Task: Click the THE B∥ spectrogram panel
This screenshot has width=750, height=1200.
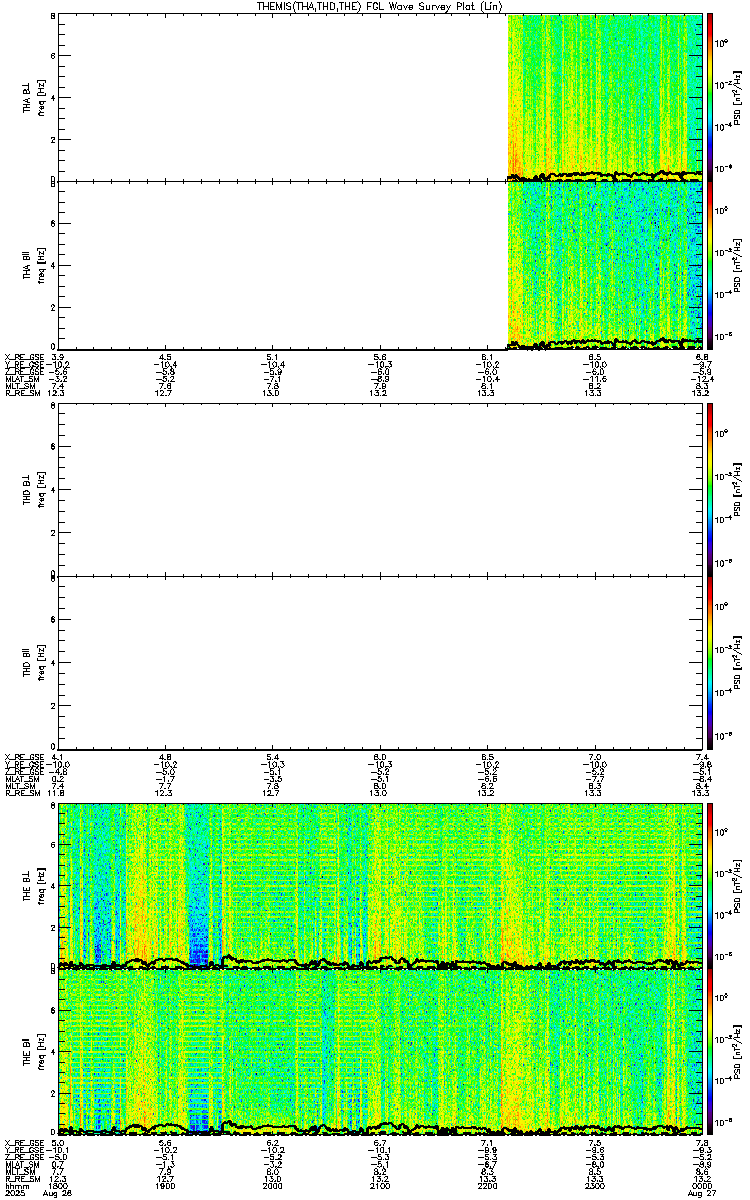Action: [379, 1051]
